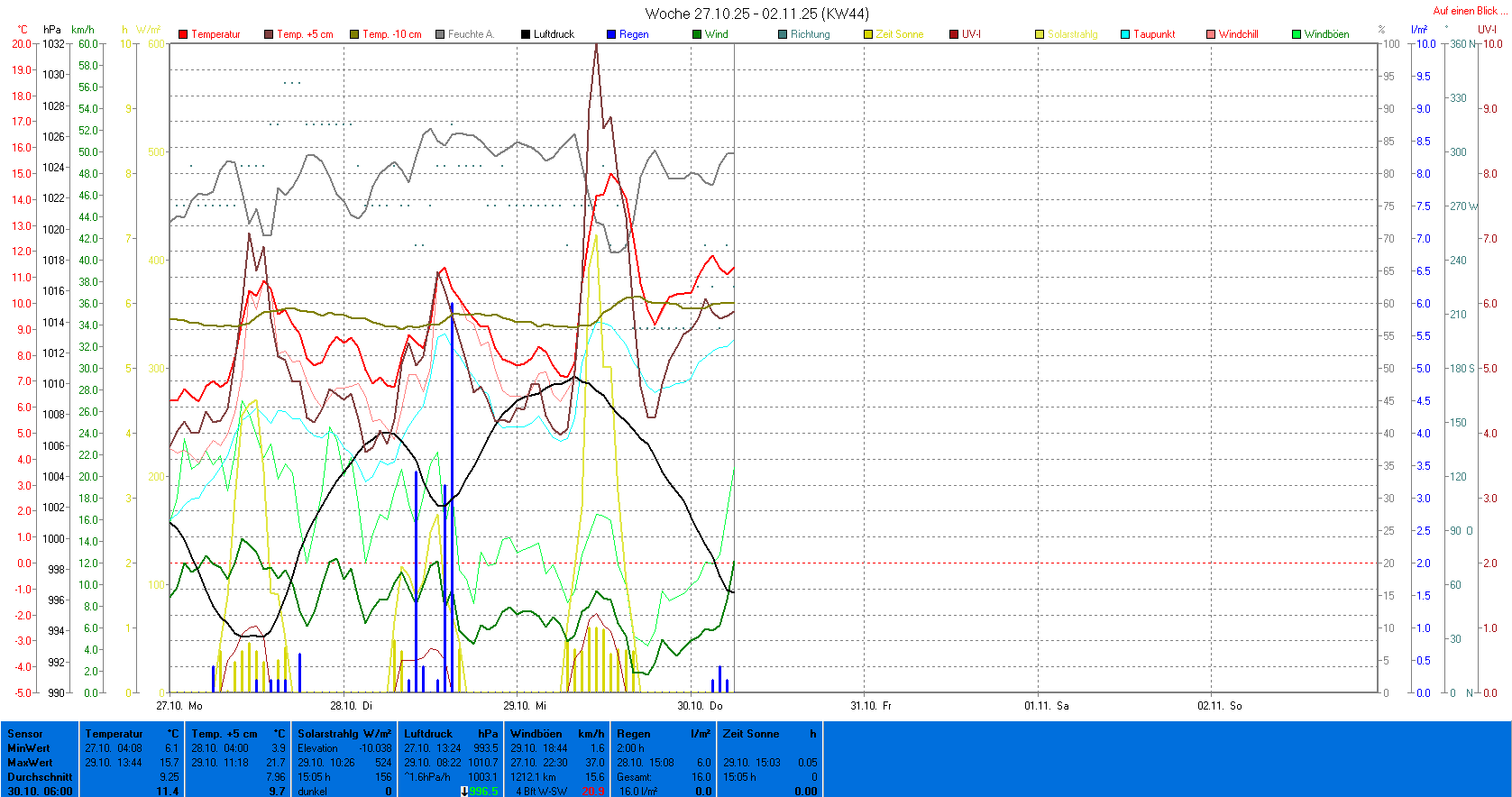Image resolution: width=1512 pixels, height=797 pixels.
Task: Select the Windböen column header in table
Action: [536, 734]
